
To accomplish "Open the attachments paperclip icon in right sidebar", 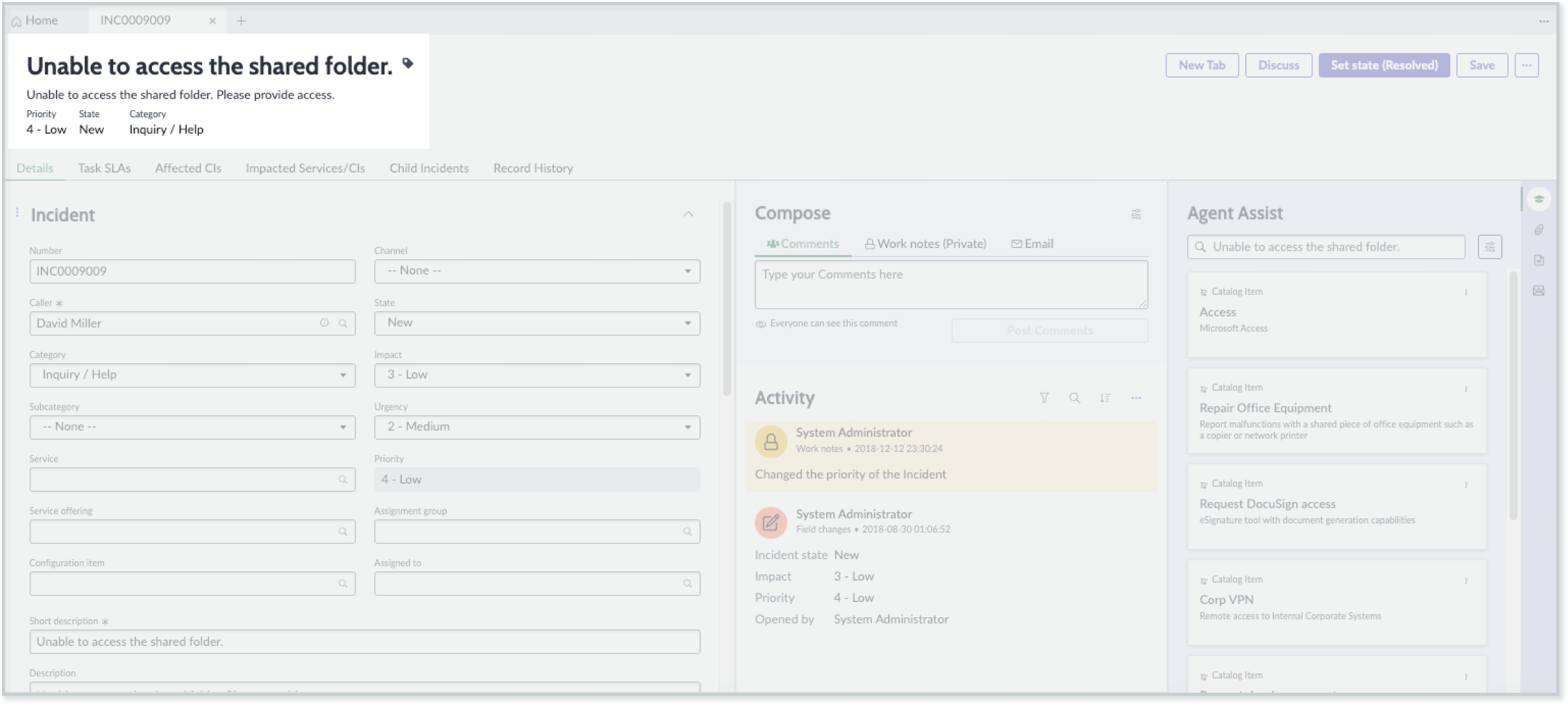I will coord(1538,229).
